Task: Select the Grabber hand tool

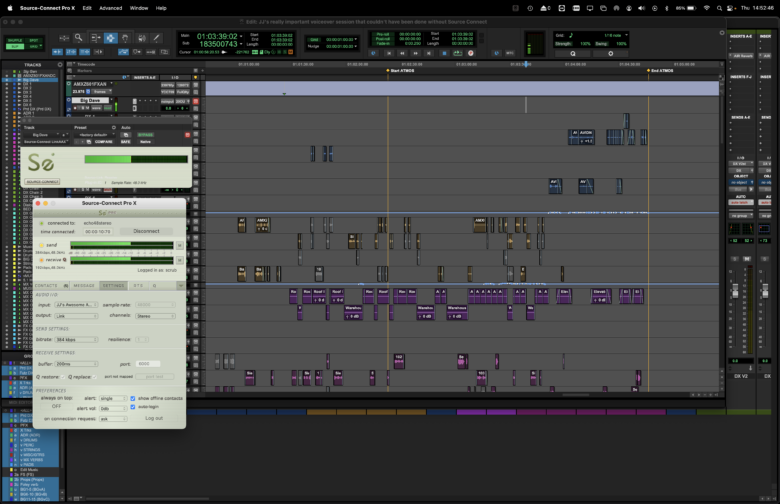Action: click(x=125, y=38)
